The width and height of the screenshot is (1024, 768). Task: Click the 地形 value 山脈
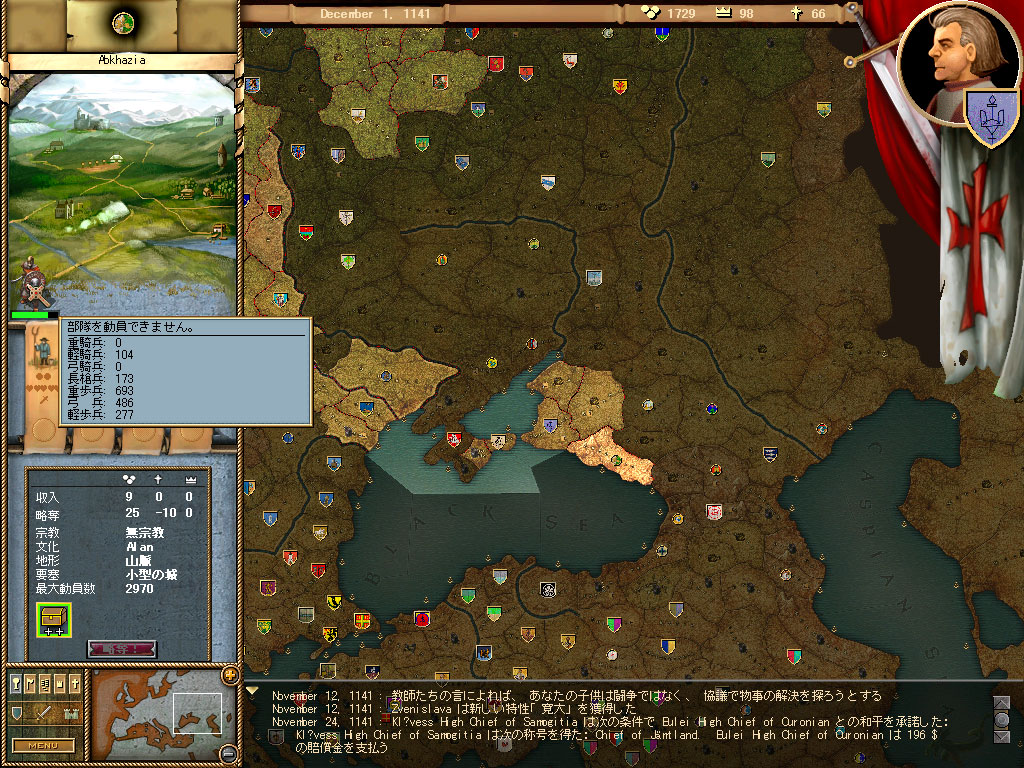[x=138, y=561]
